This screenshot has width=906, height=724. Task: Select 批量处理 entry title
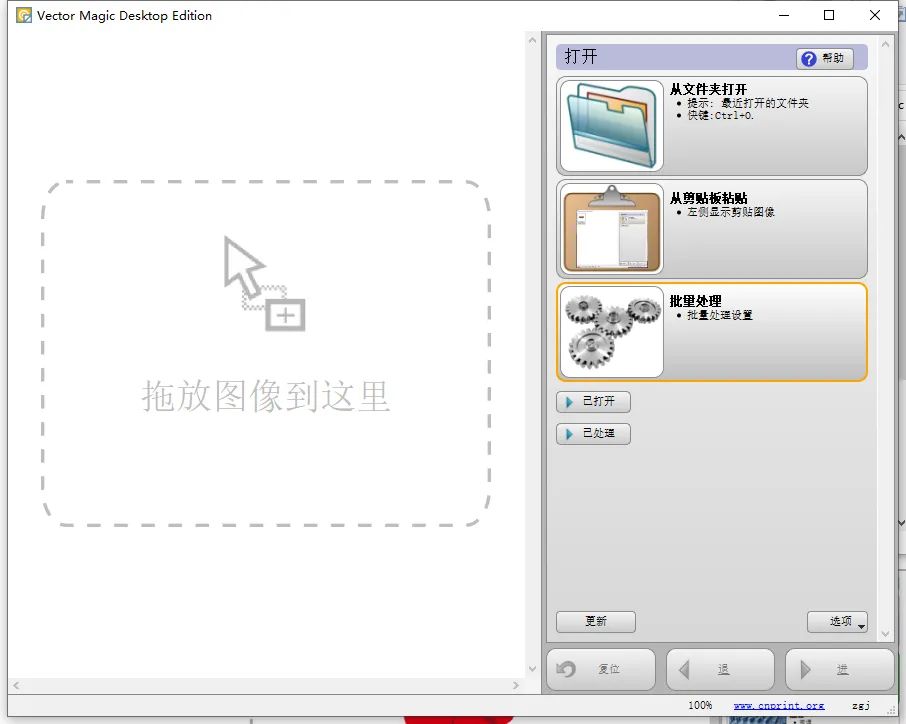[695, 301]
